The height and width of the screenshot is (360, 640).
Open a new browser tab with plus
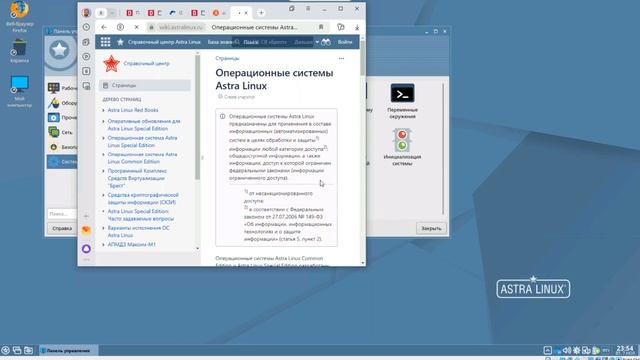tap(261, 13)
